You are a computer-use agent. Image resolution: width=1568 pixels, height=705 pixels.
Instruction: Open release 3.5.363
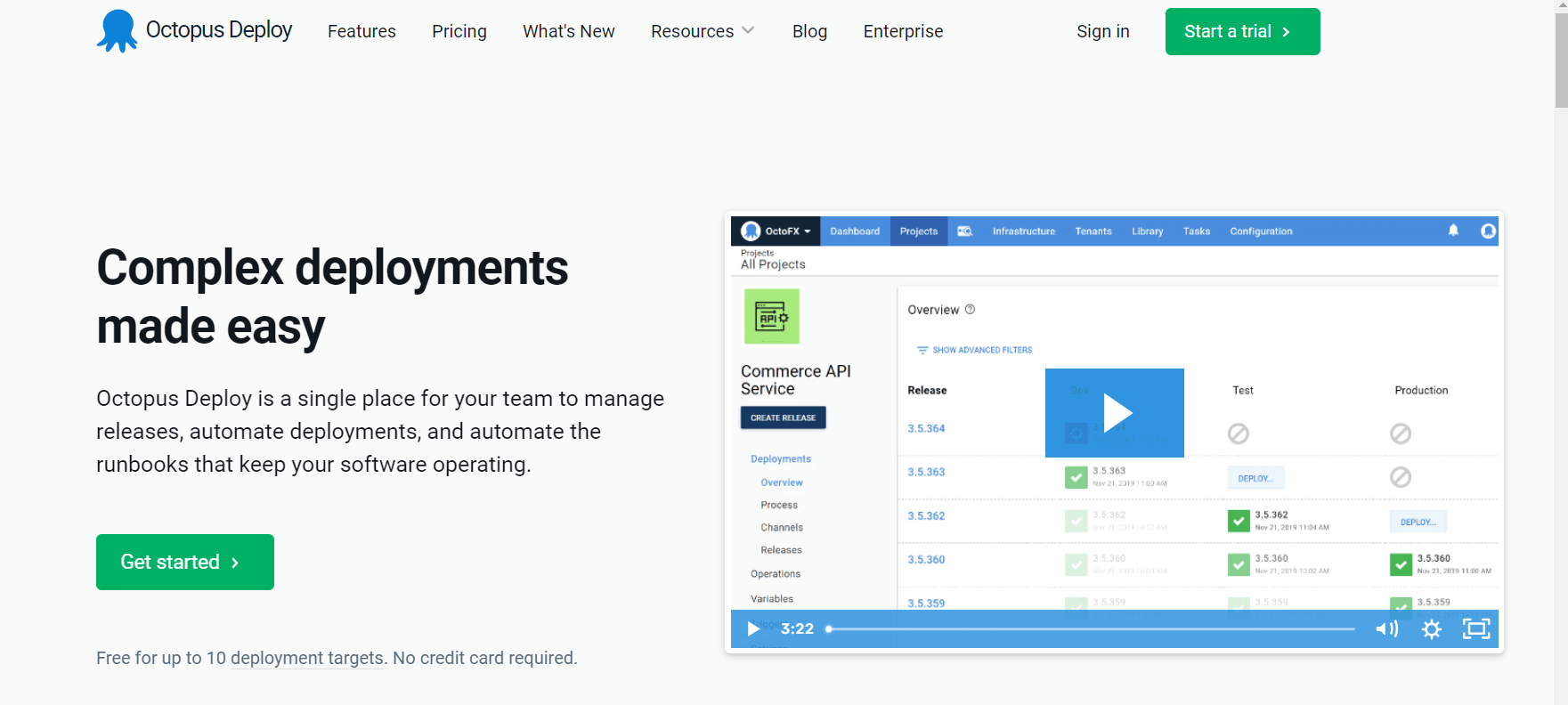926,473
